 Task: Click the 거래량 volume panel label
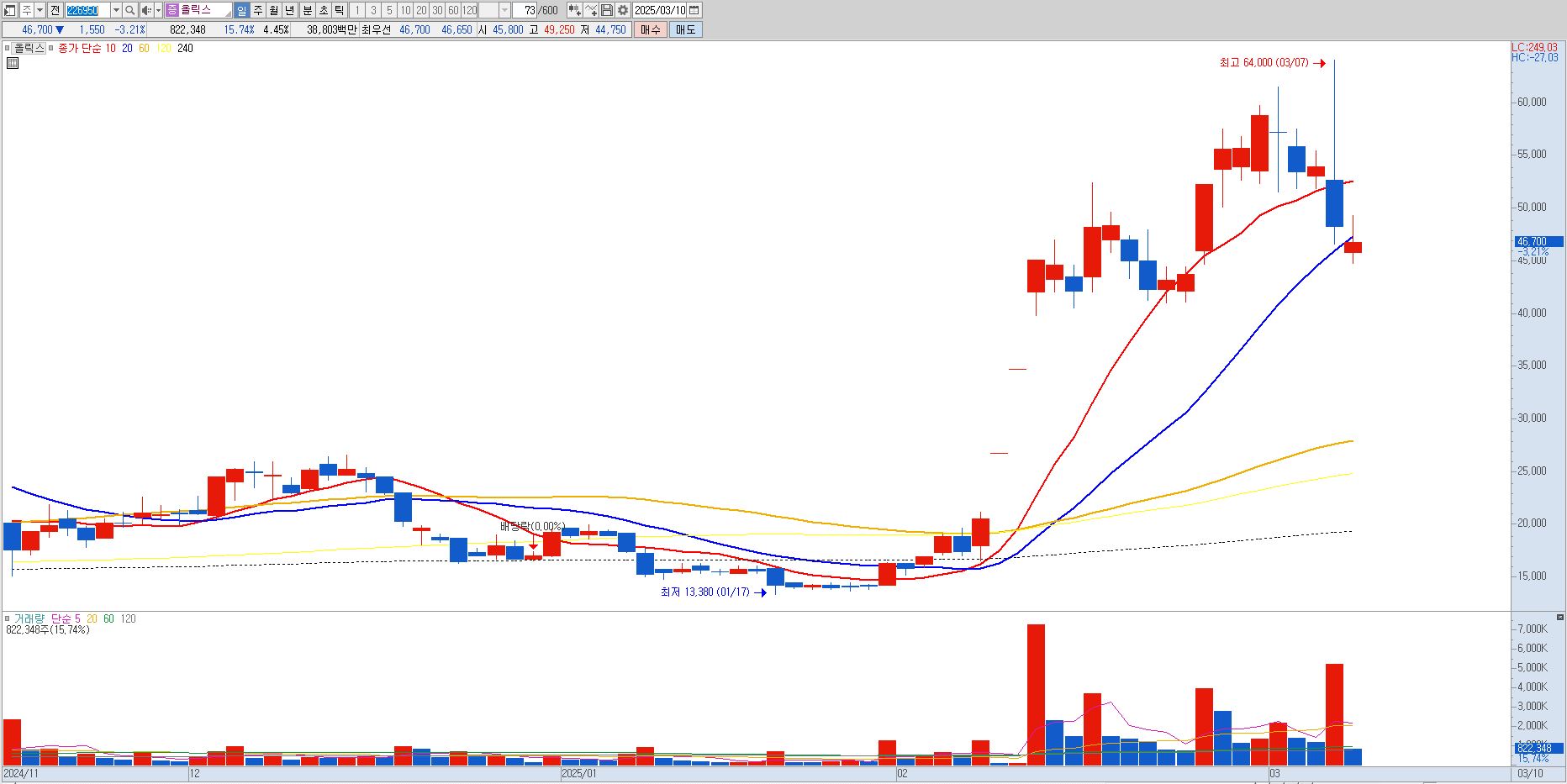pyautogui.click(x=29, y=618)
